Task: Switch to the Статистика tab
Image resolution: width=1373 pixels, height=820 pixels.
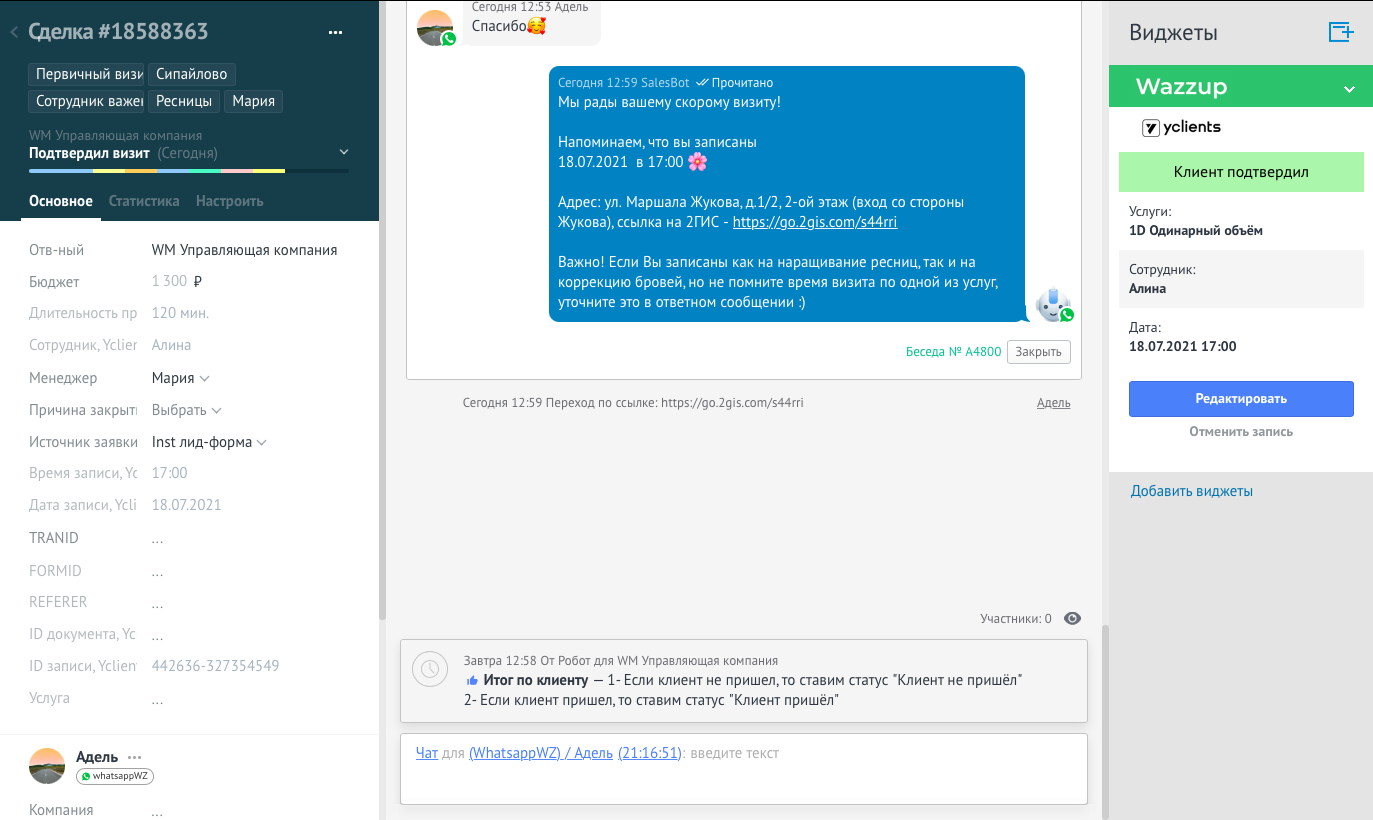Action: tap(144, 201)
